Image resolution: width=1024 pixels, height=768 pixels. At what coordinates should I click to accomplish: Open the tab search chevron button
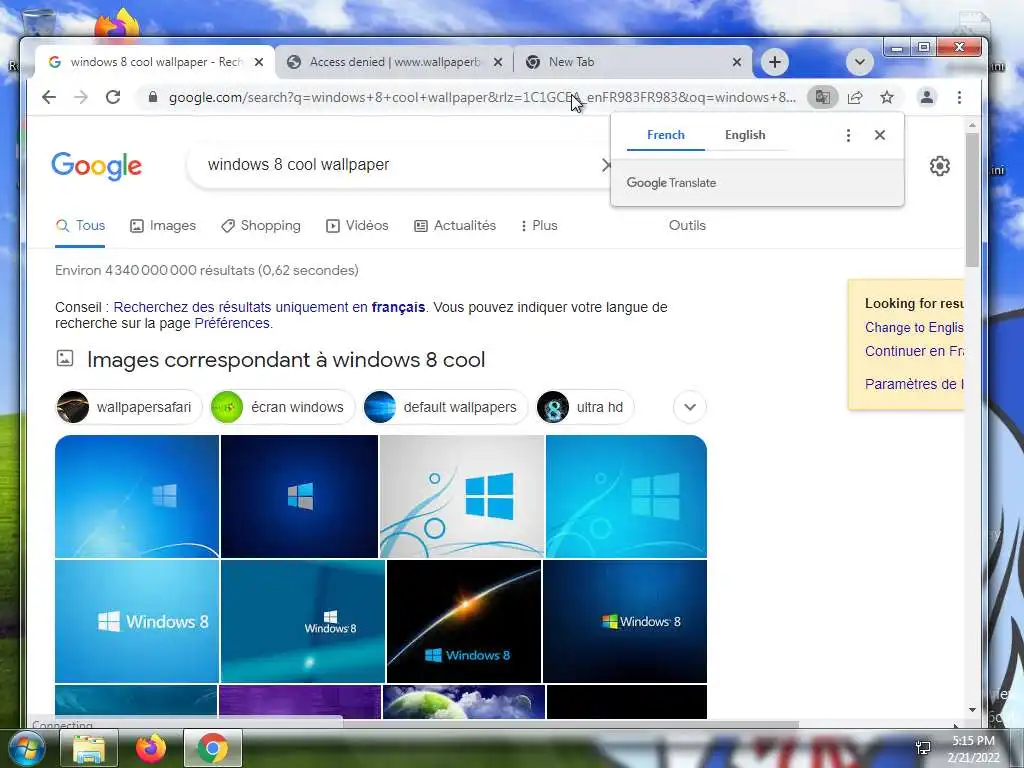[860, 62]
